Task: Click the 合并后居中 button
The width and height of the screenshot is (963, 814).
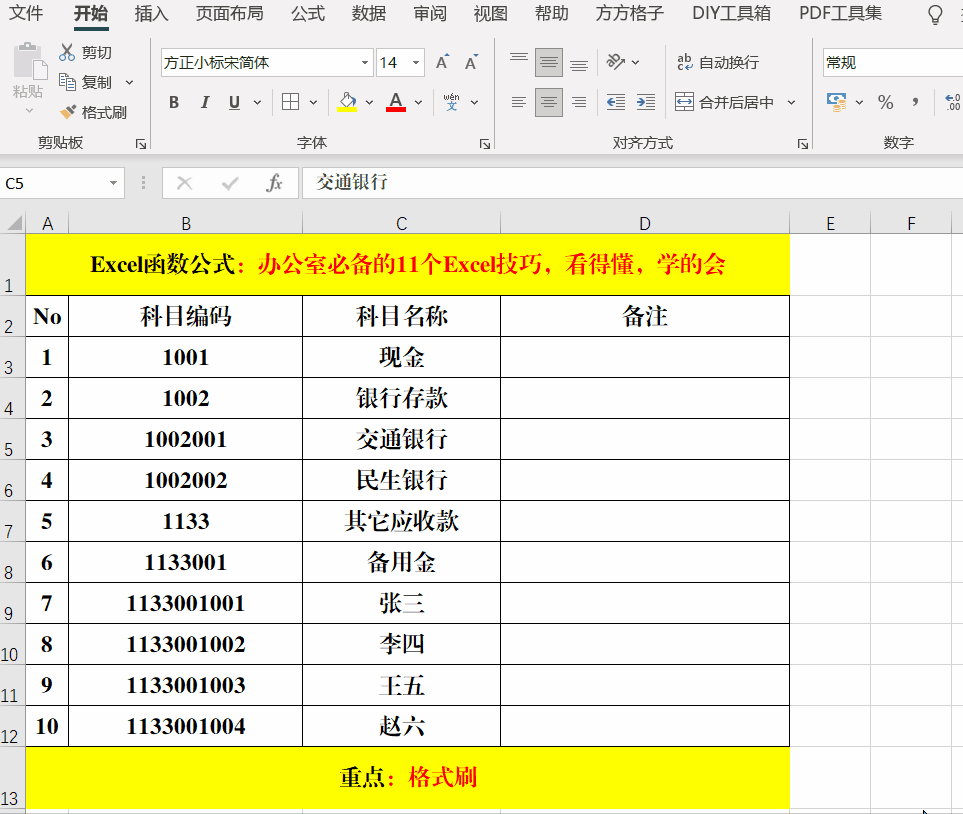Action: click(724, 103)
